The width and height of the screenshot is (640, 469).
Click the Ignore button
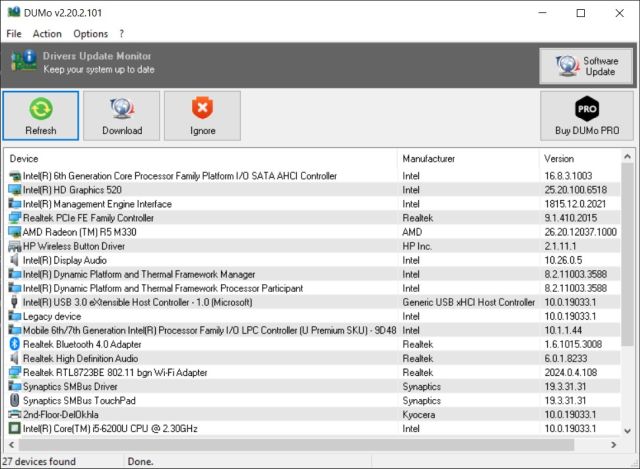point(202,116)
